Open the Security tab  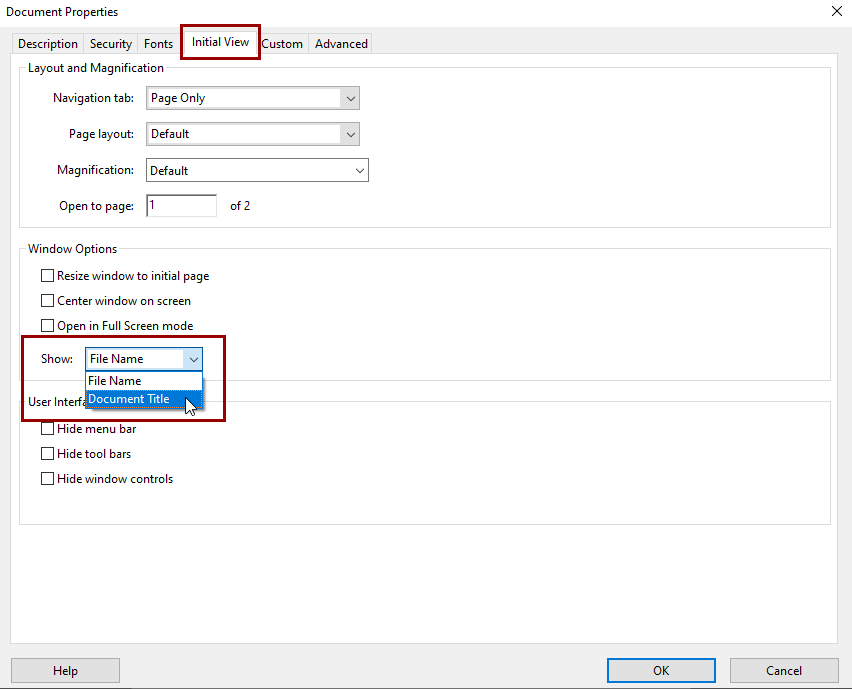[x=111, y=43]
